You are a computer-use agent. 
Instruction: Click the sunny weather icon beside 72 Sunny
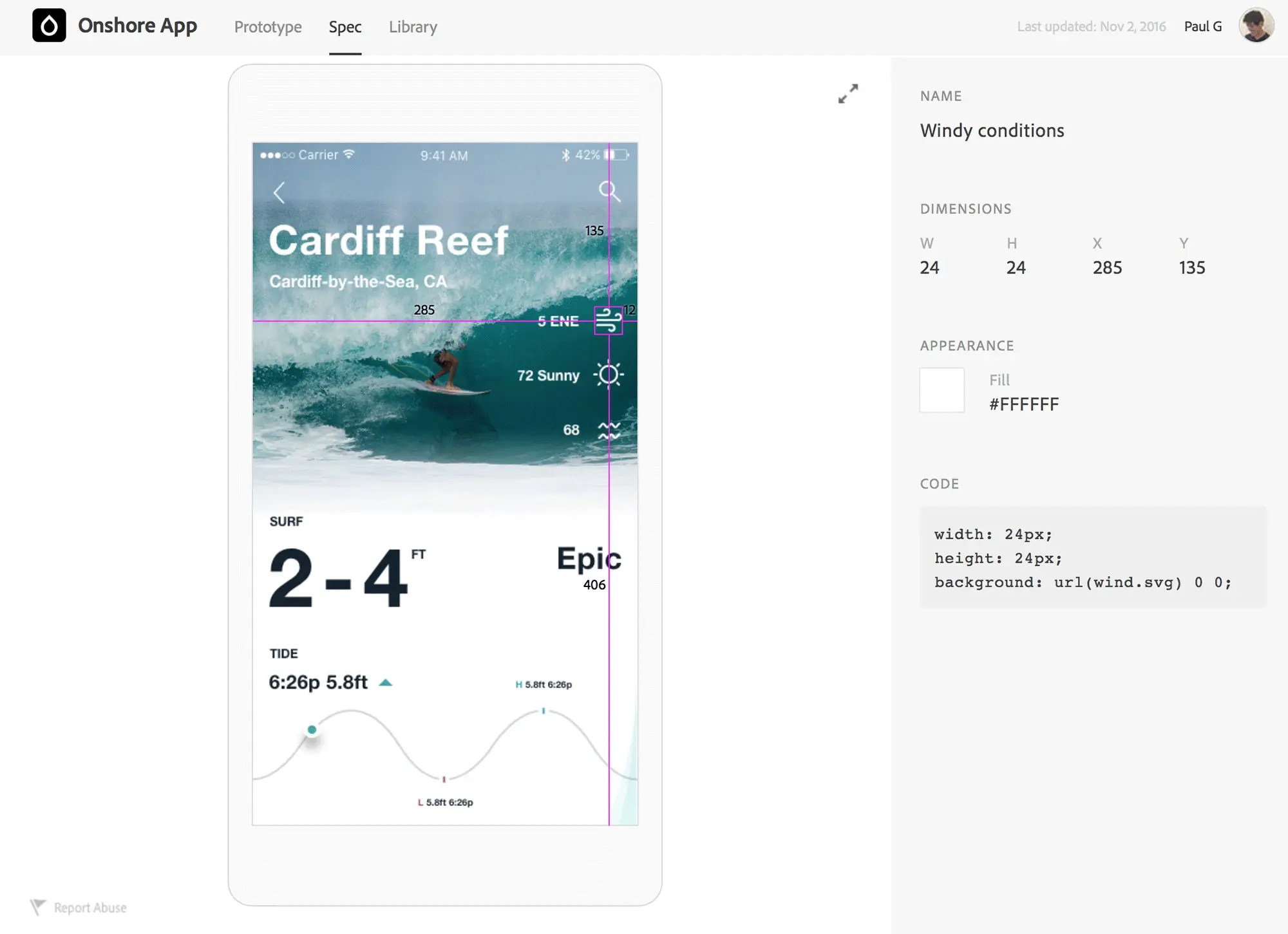[609, 375]
